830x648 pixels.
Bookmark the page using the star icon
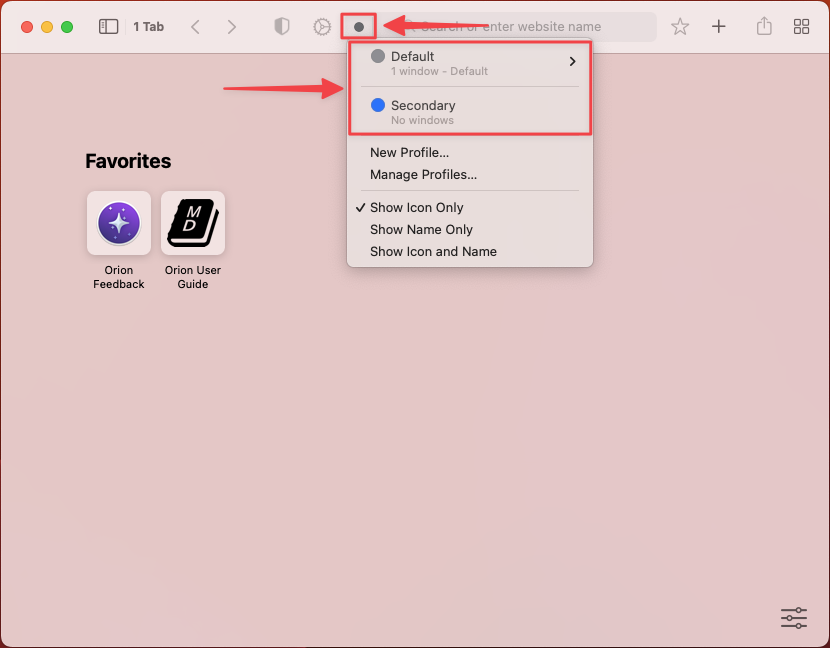click(x=679, y=26)
